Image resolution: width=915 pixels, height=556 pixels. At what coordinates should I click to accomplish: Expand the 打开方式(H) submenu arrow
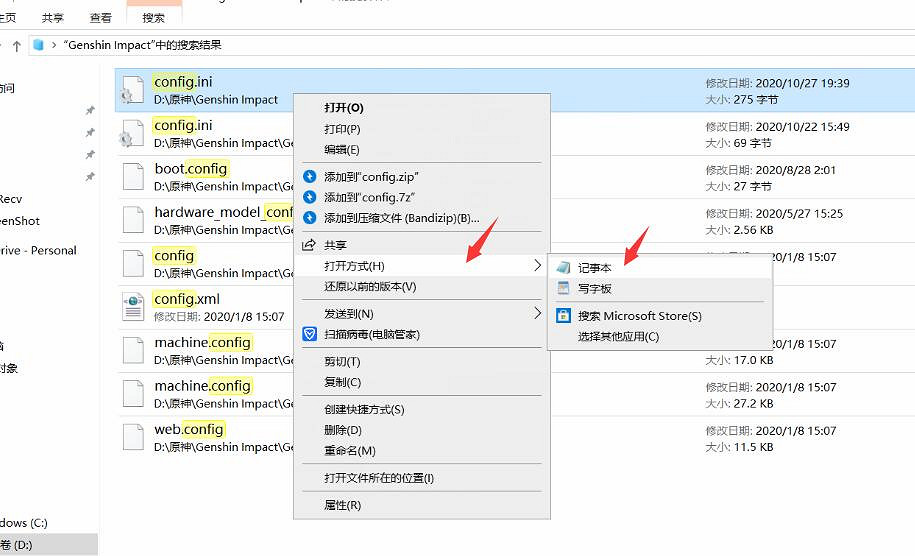point(537,266)
